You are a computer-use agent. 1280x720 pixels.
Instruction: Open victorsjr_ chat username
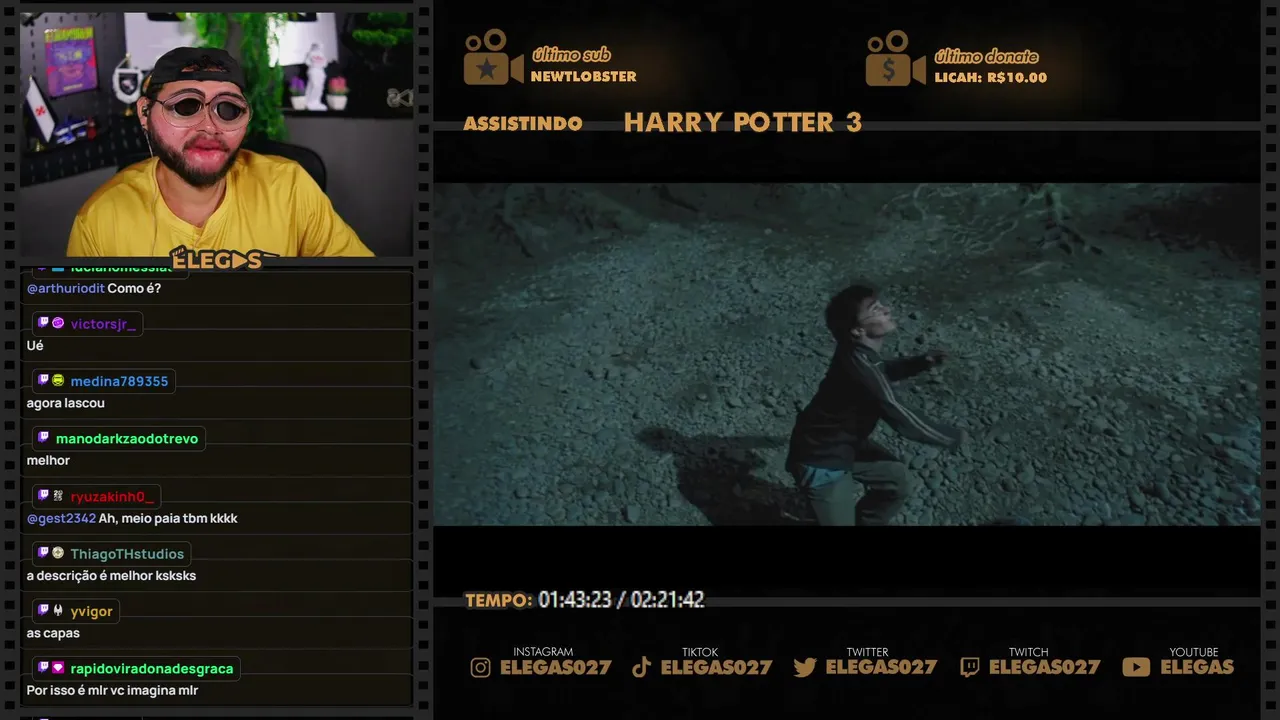[103, 324]
